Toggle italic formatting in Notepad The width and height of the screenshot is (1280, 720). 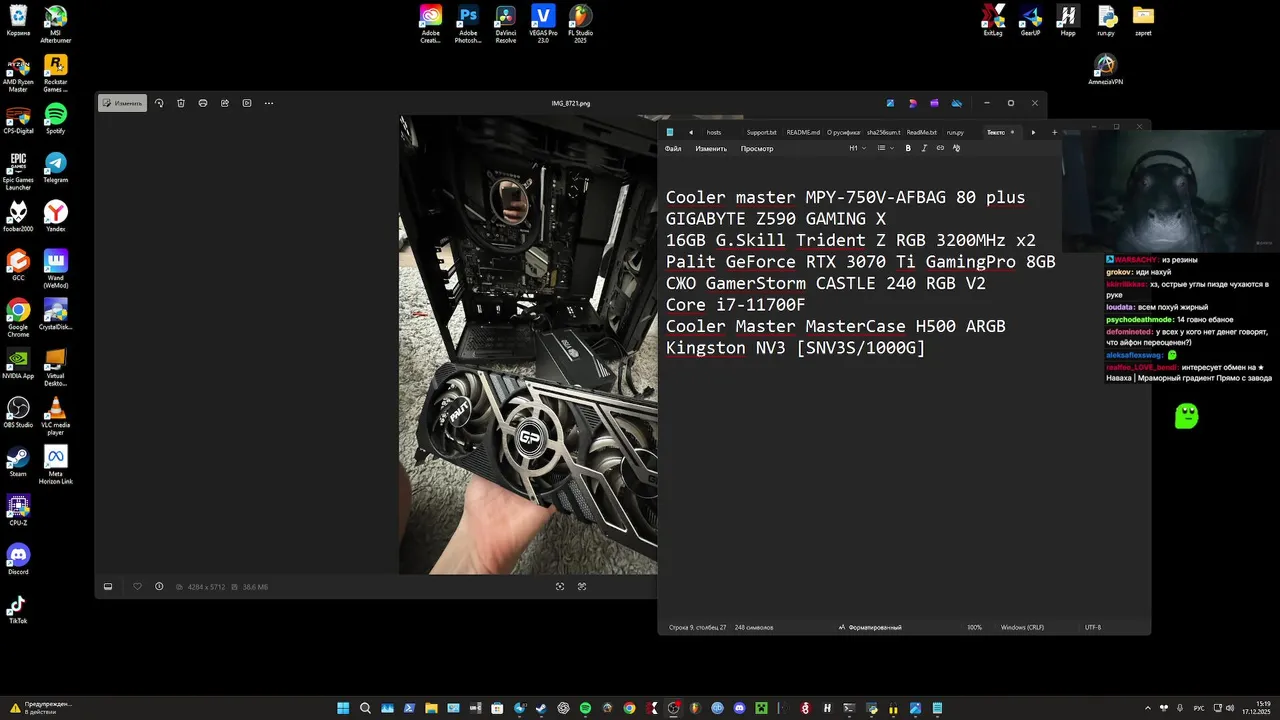click(x=924, y=148)
